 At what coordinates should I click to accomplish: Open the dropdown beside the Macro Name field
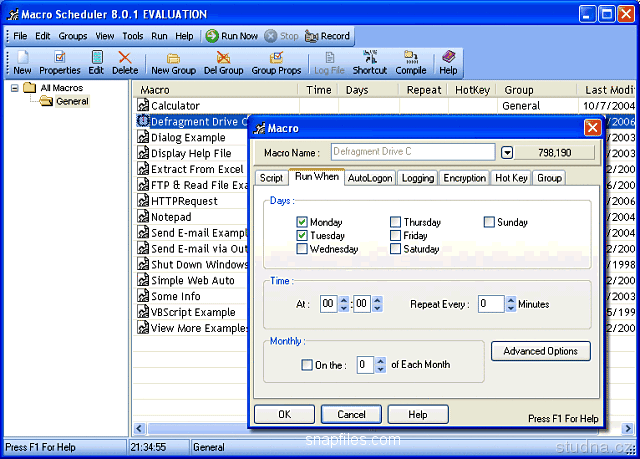(507, 152)
